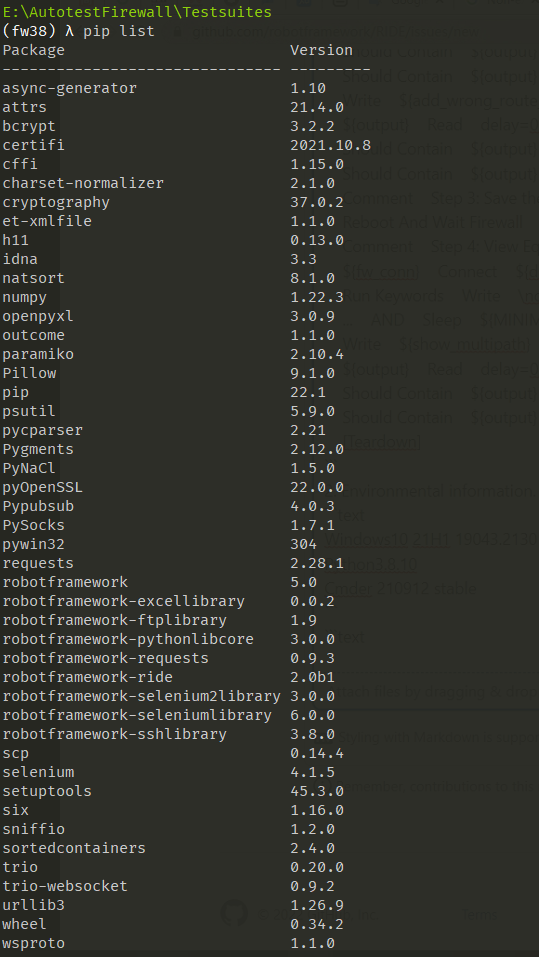
Task: Select the charset-normalizer package name
Action: click(x=83, y=183)
